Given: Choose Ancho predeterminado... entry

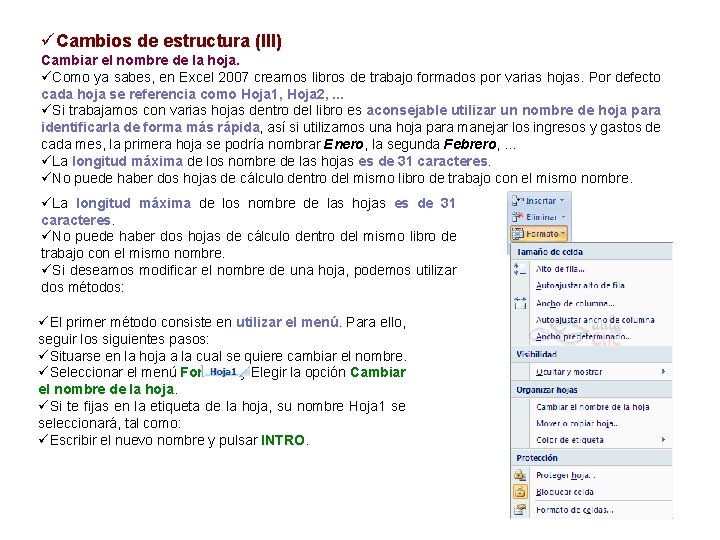Looking at the screenshot, I should (x=583, y=337).
